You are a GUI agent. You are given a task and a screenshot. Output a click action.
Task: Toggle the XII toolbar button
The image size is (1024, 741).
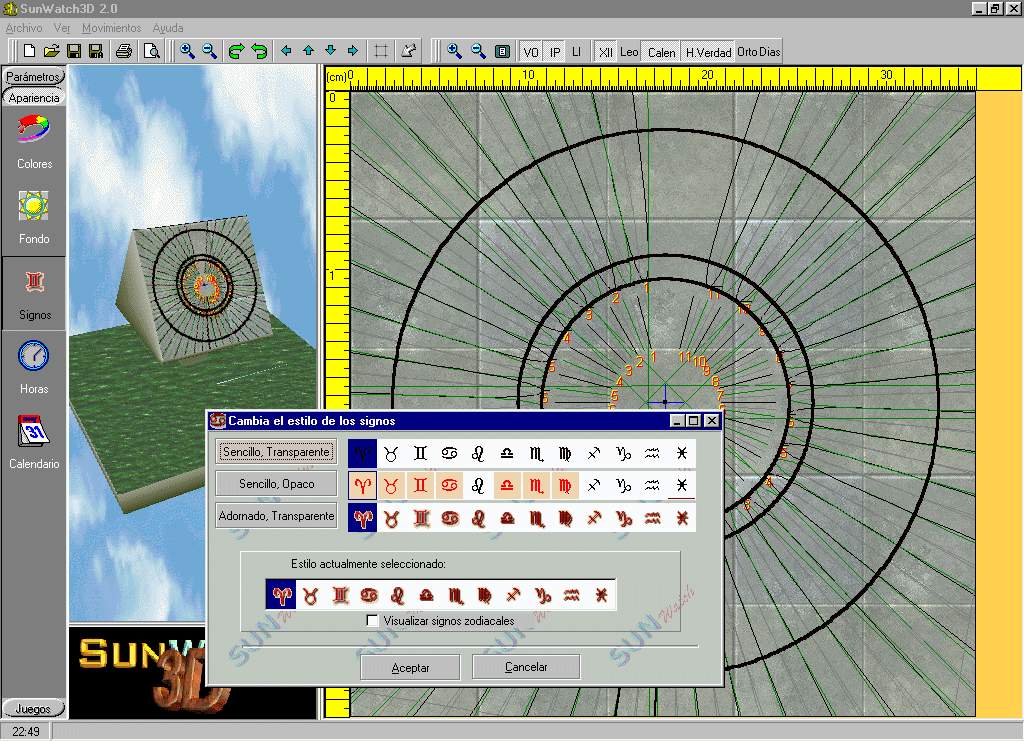(x=605, y=52)
